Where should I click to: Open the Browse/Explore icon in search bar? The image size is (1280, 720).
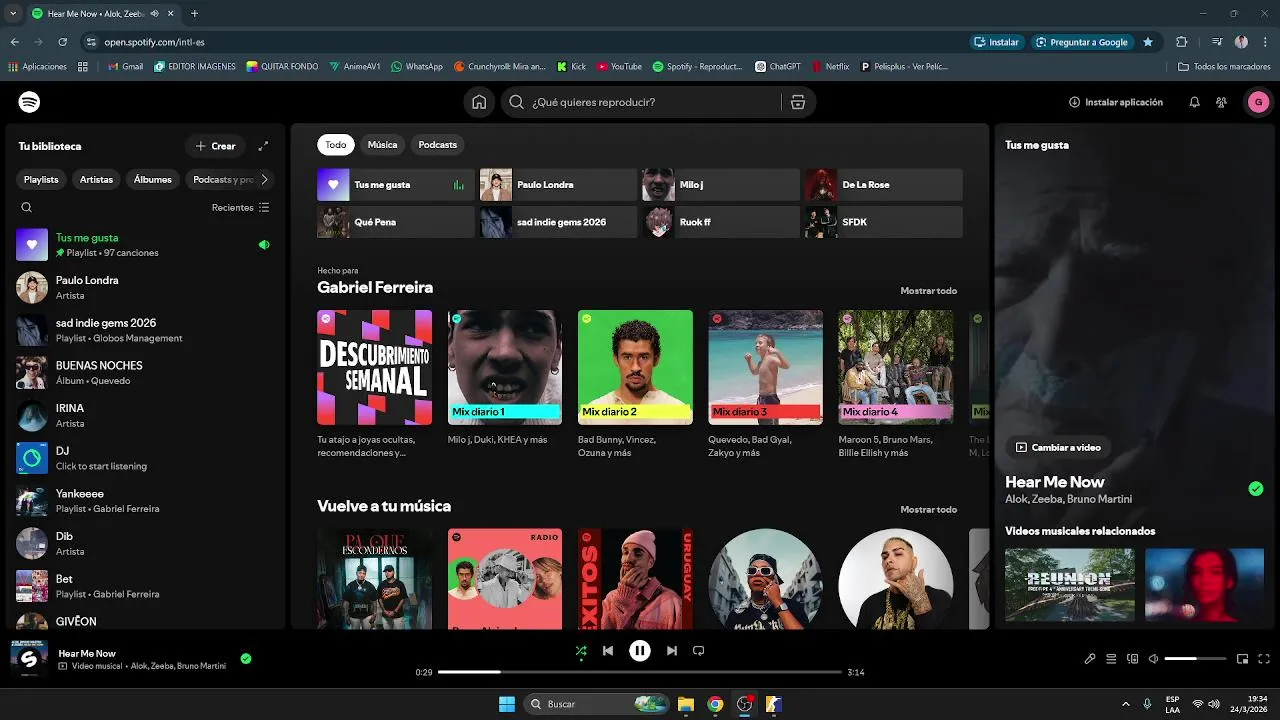tap(797, 102)
